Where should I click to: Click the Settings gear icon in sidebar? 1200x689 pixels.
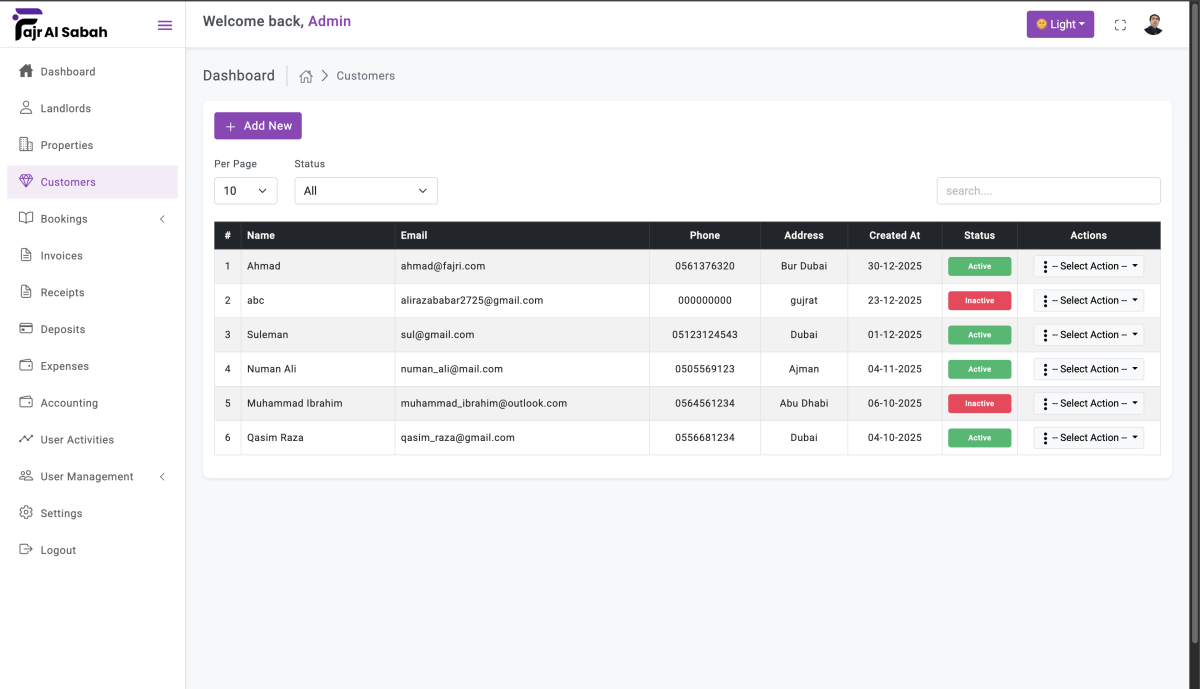pos(26,513)
